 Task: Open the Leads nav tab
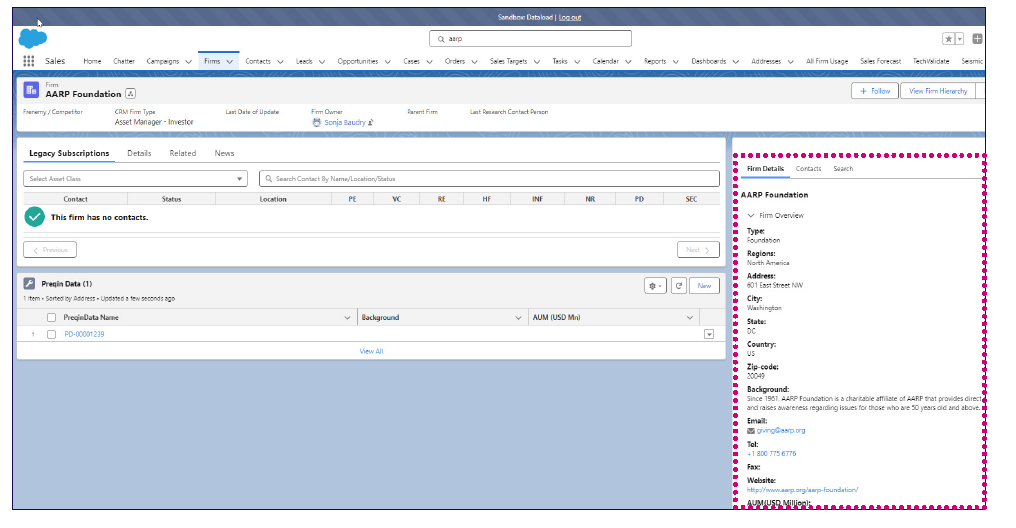[304, 61]
